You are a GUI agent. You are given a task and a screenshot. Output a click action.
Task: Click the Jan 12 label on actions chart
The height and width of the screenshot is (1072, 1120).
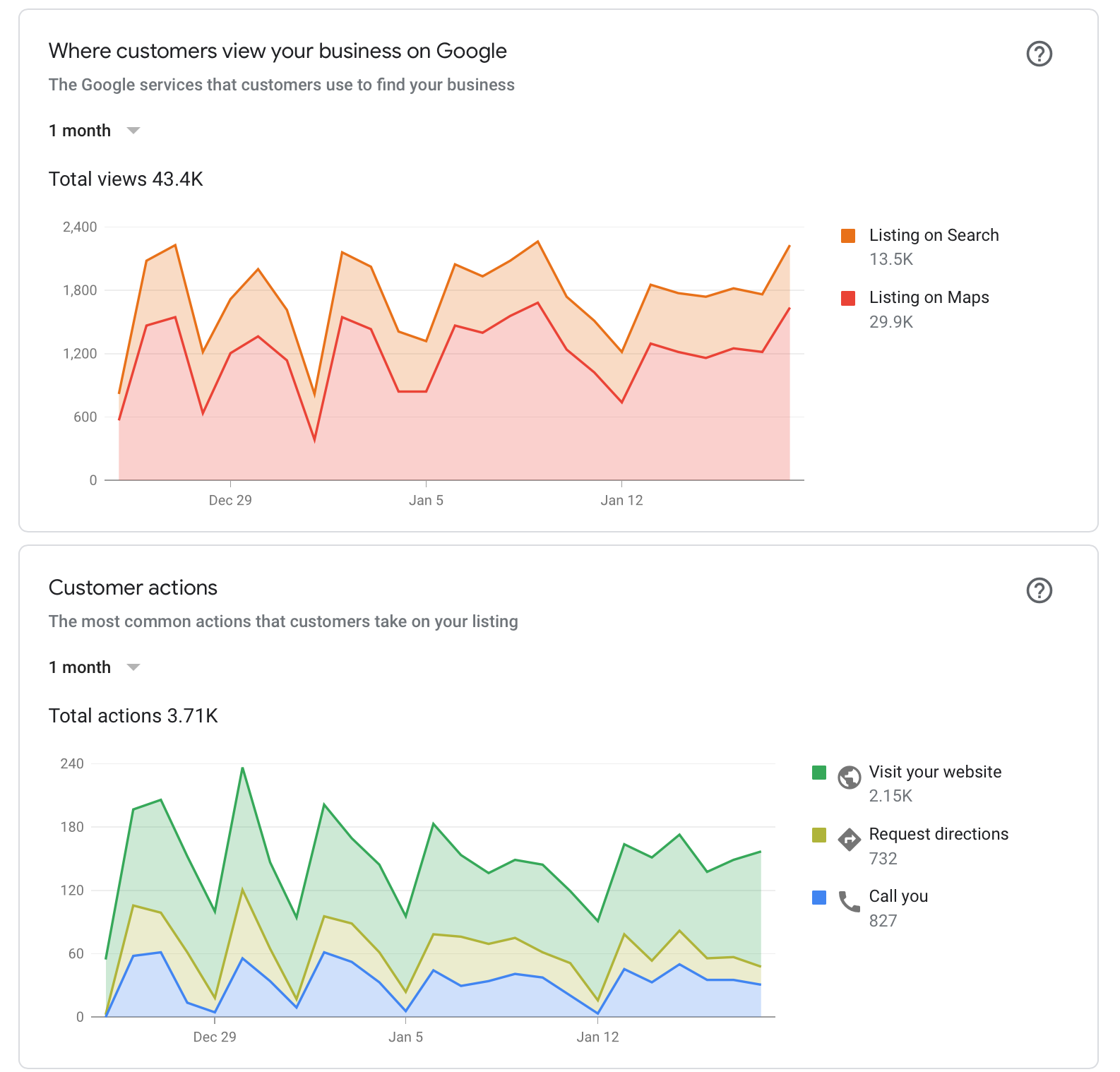597,1037
